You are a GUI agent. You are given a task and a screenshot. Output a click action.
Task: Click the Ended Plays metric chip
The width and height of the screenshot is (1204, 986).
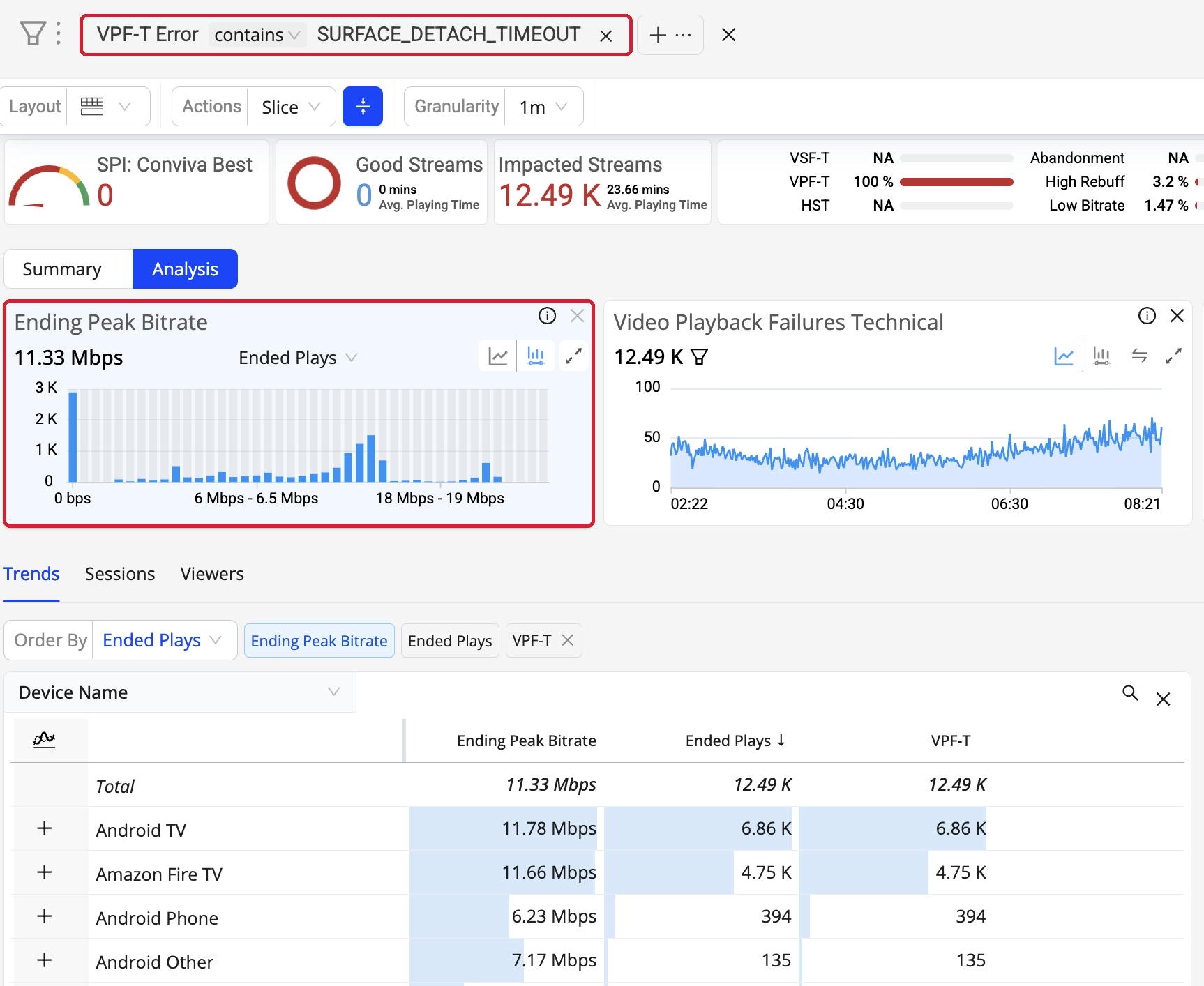450,641
